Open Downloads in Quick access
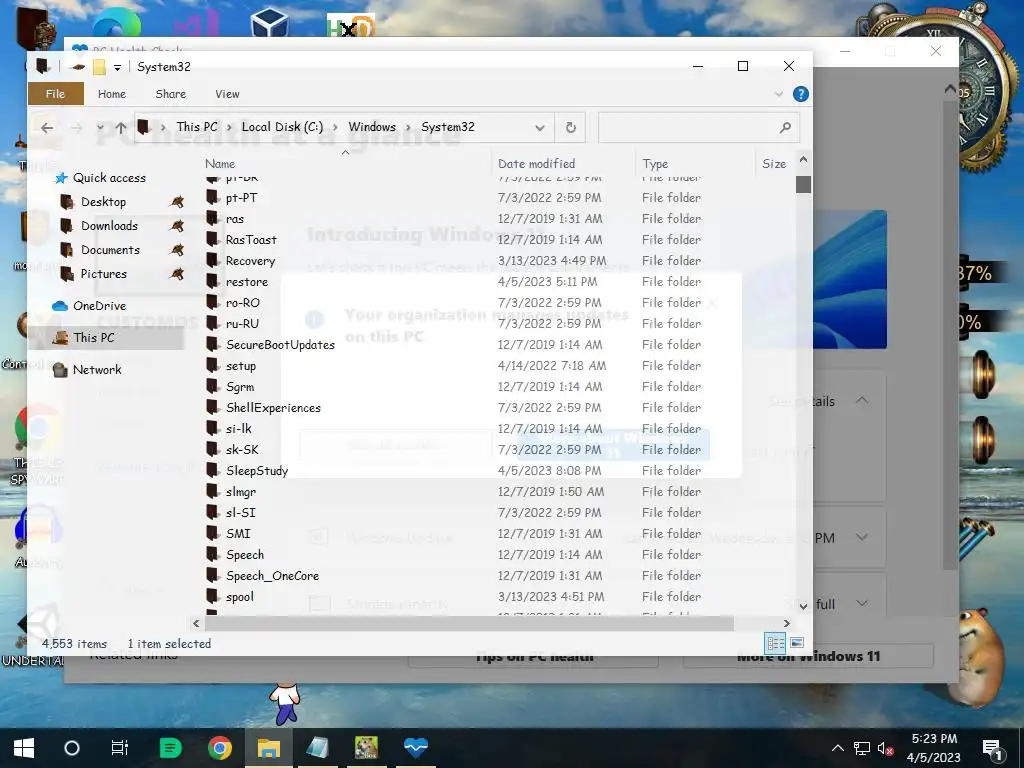 (109, 226)
